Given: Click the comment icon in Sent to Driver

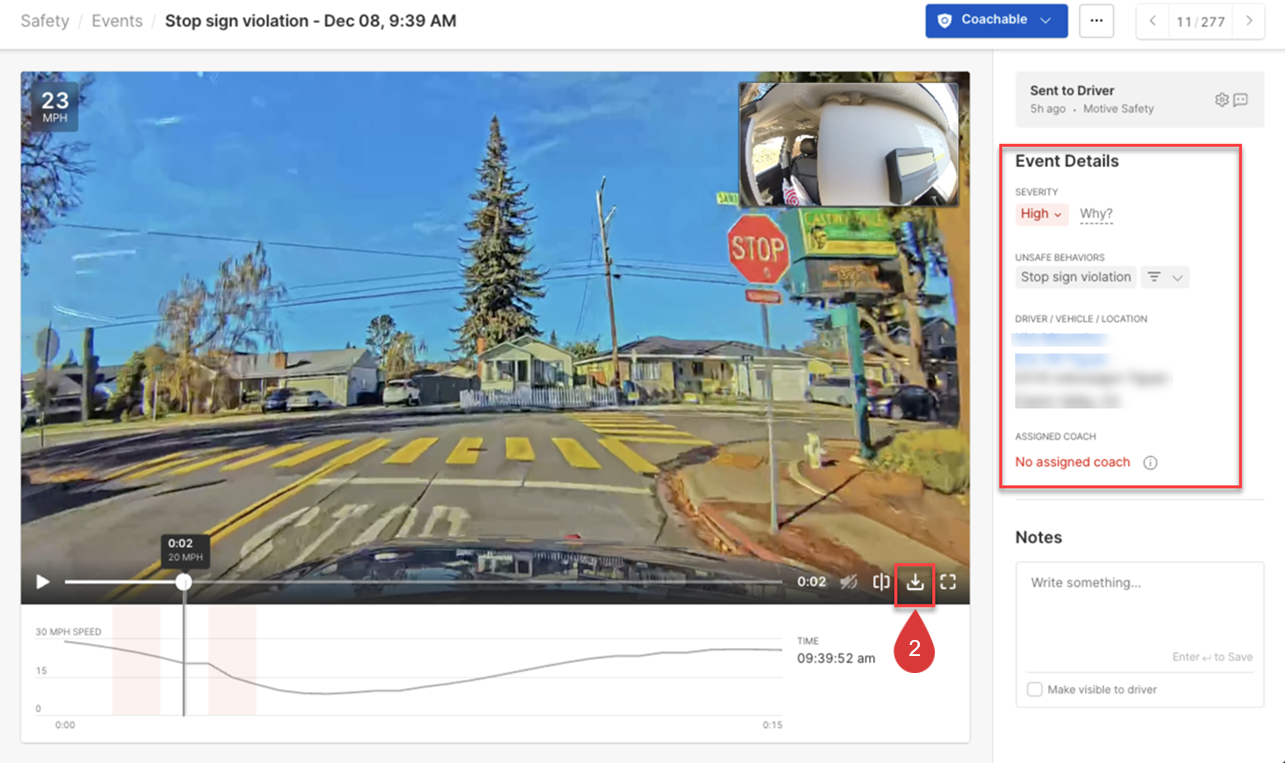Looking at the screenshot, I should (x=1241, y=100).
